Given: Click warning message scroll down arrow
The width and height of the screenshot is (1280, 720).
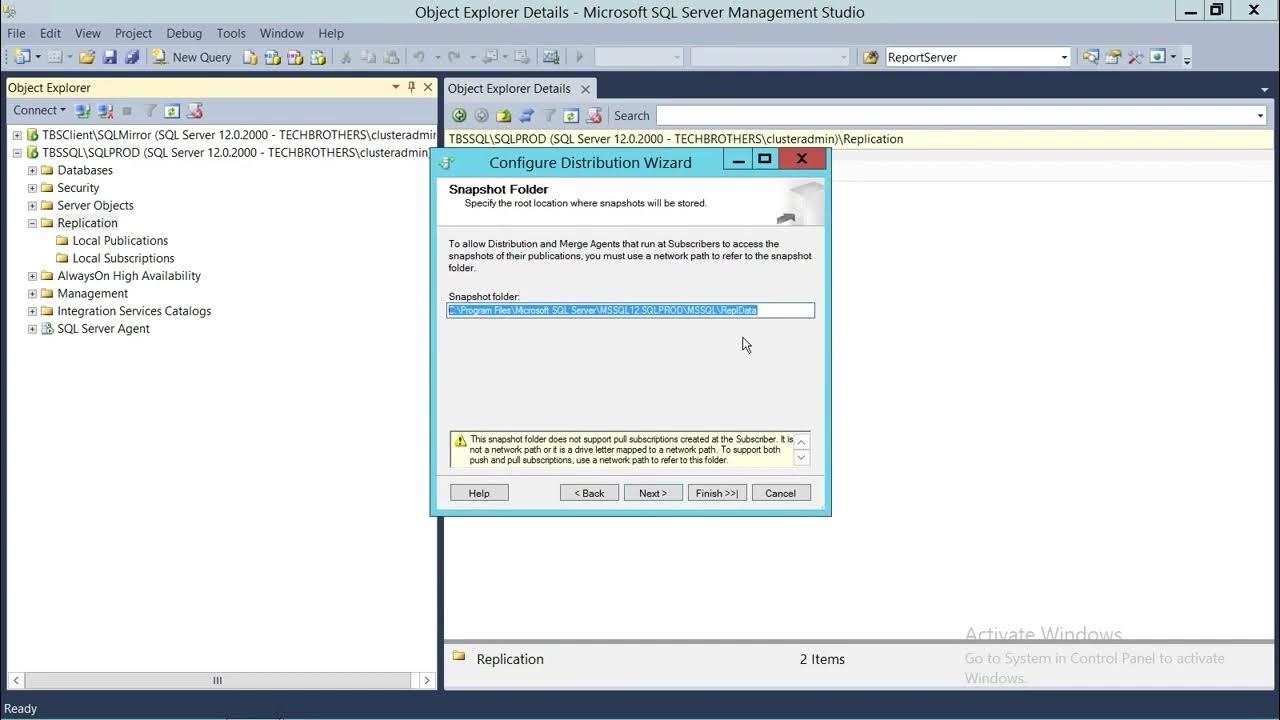Looking at the screenshot, I should coord(801,458).
